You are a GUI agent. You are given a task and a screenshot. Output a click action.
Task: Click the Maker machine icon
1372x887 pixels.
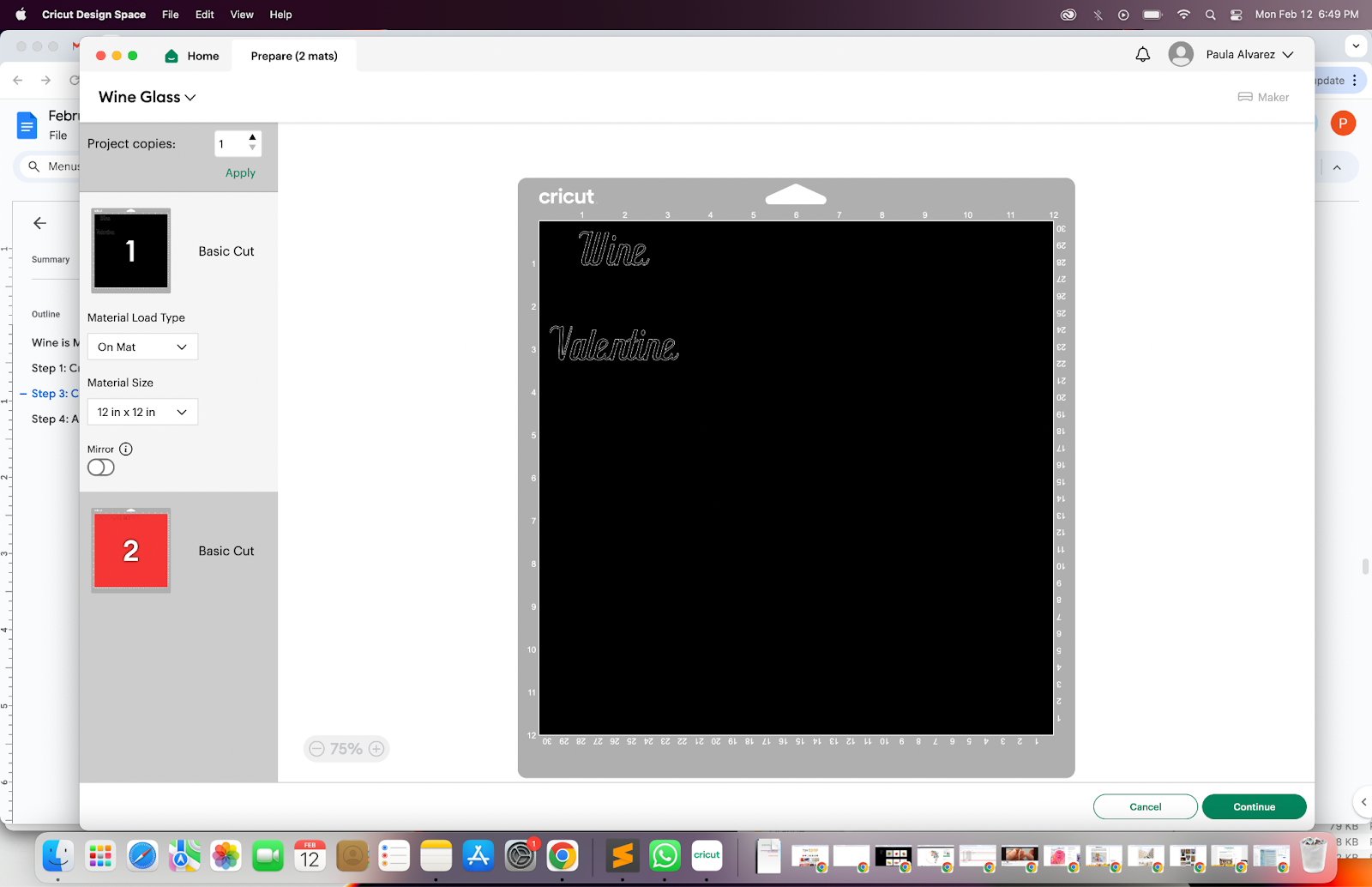point(1245,97)
